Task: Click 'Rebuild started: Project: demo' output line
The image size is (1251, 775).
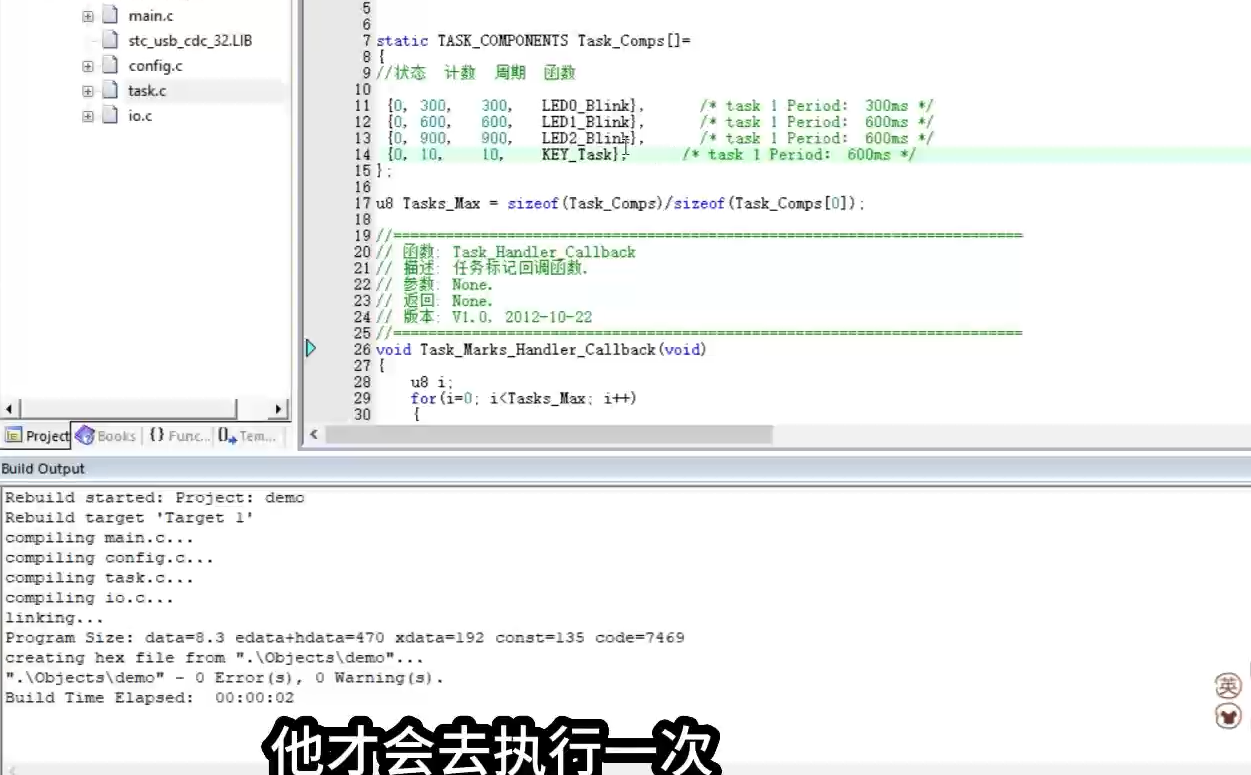Action: [x=155, y=498]
